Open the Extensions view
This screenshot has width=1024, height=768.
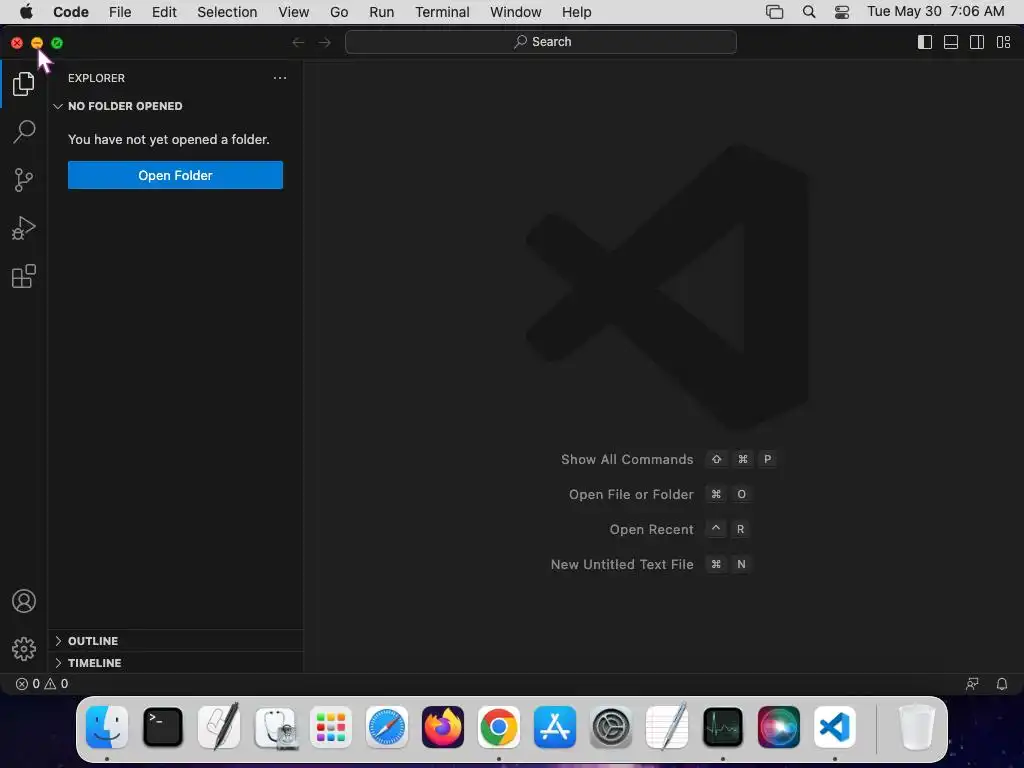[x=24, y=276]
